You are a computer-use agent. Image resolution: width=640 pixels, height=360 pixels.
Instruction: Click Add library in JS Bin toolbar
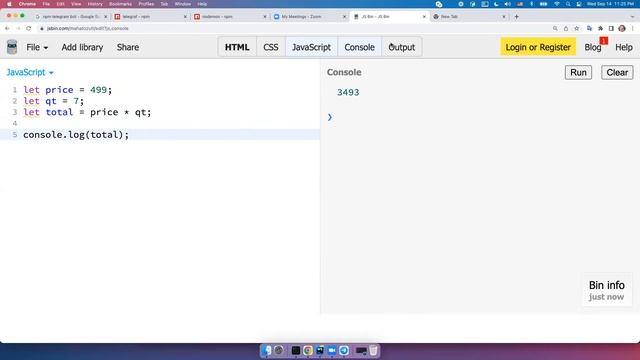coord(82,47)
